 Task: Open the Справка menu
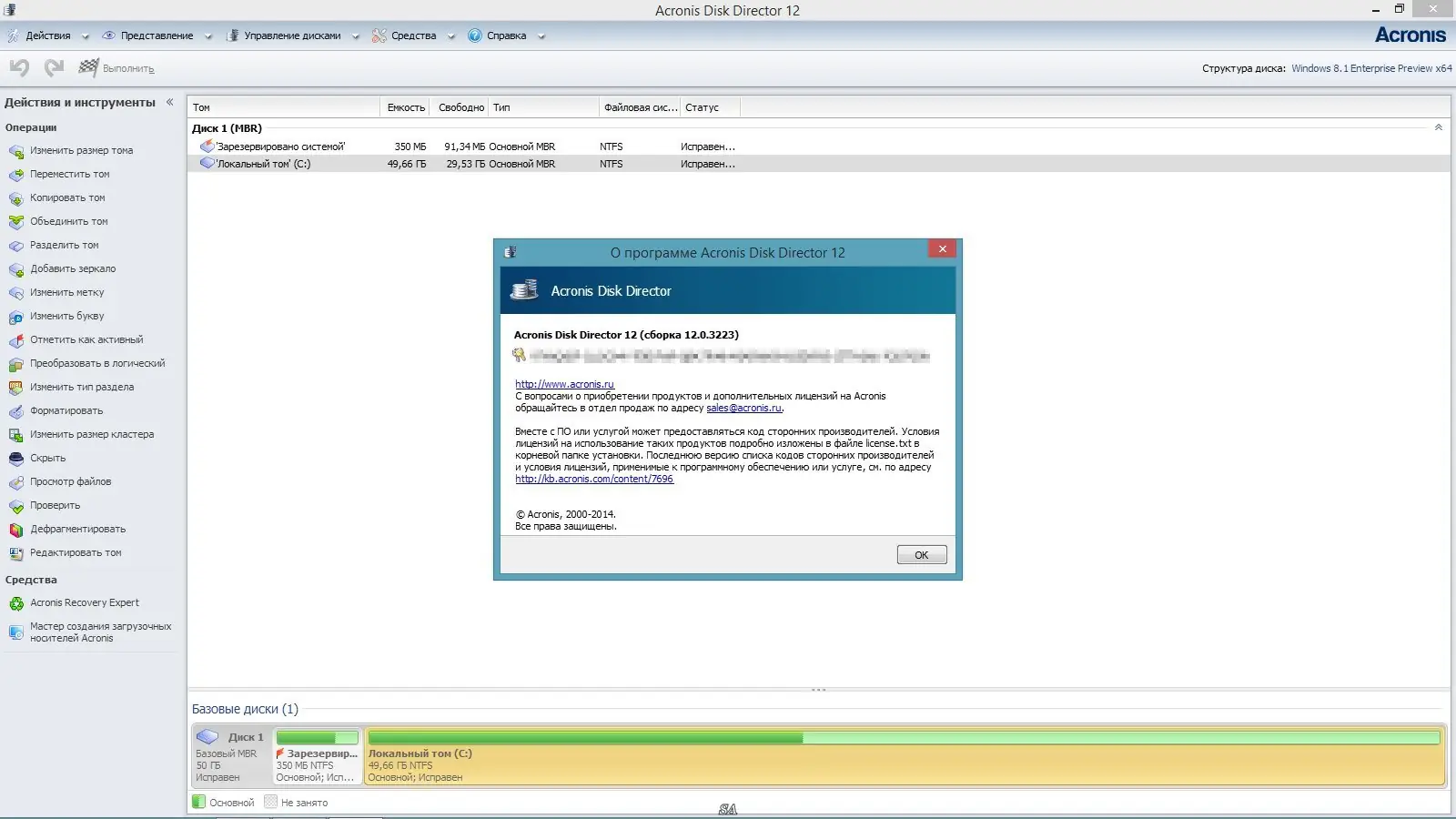point(506,36)
